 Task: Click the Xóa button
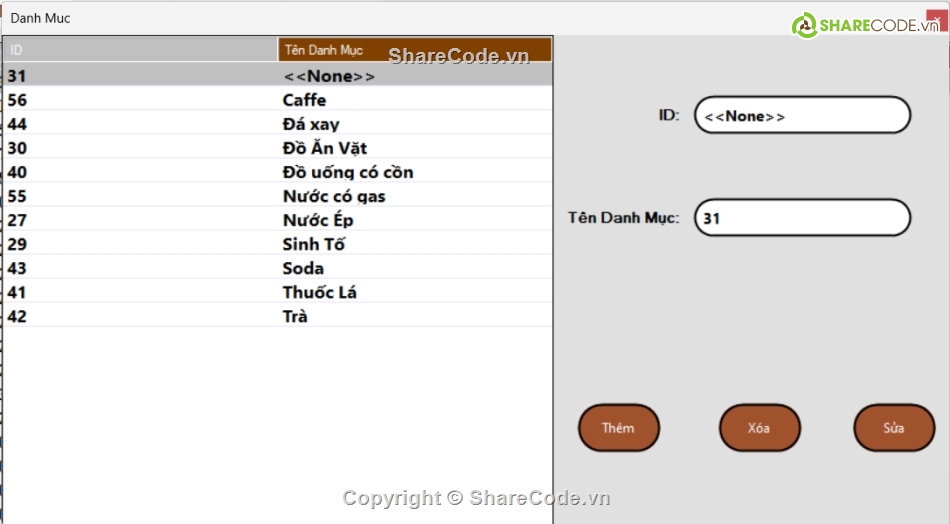click(759, 428)
